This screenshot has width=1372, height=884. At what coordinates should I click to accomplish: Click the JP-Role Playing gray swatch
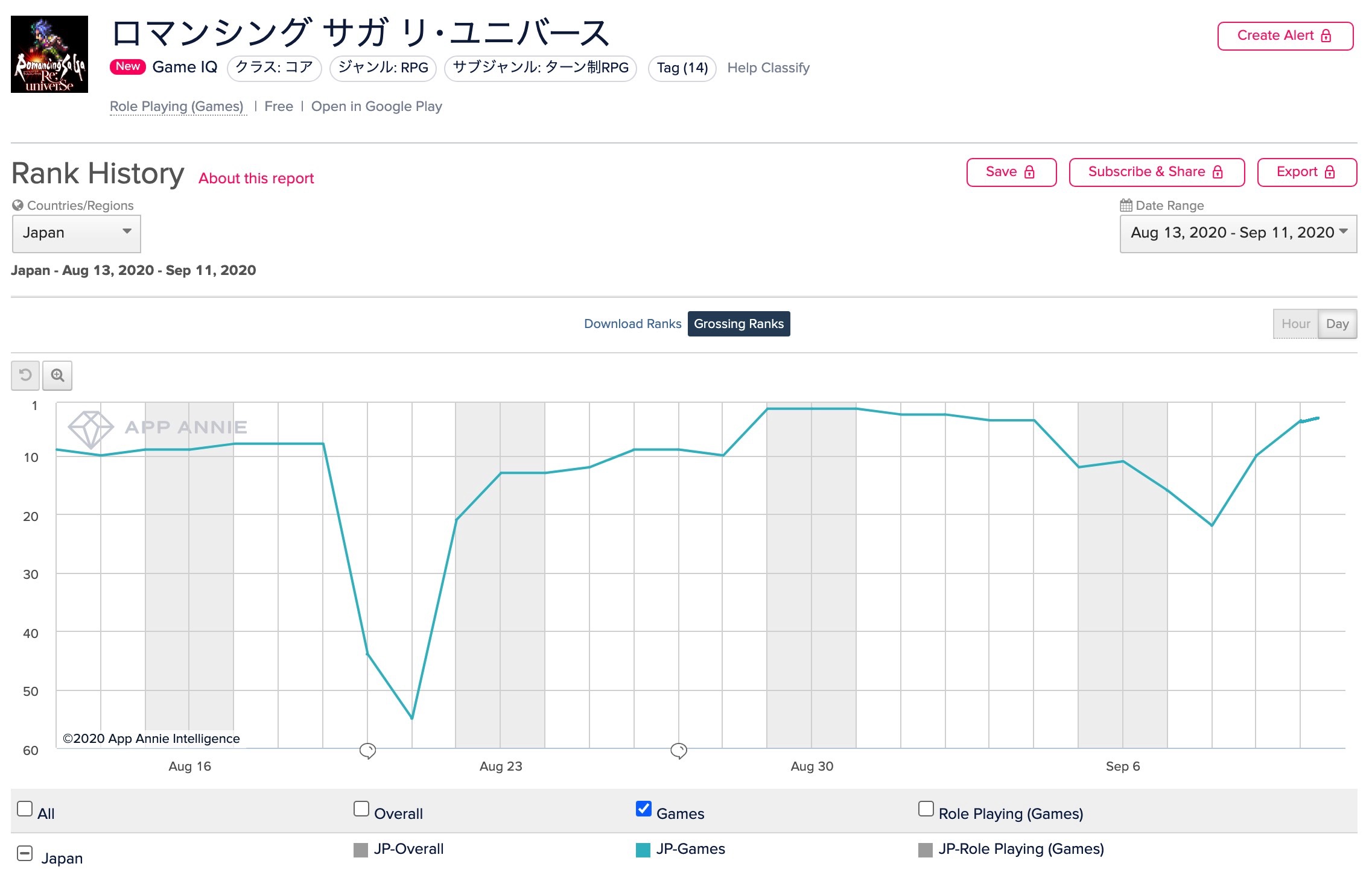(x=926, y=850)
